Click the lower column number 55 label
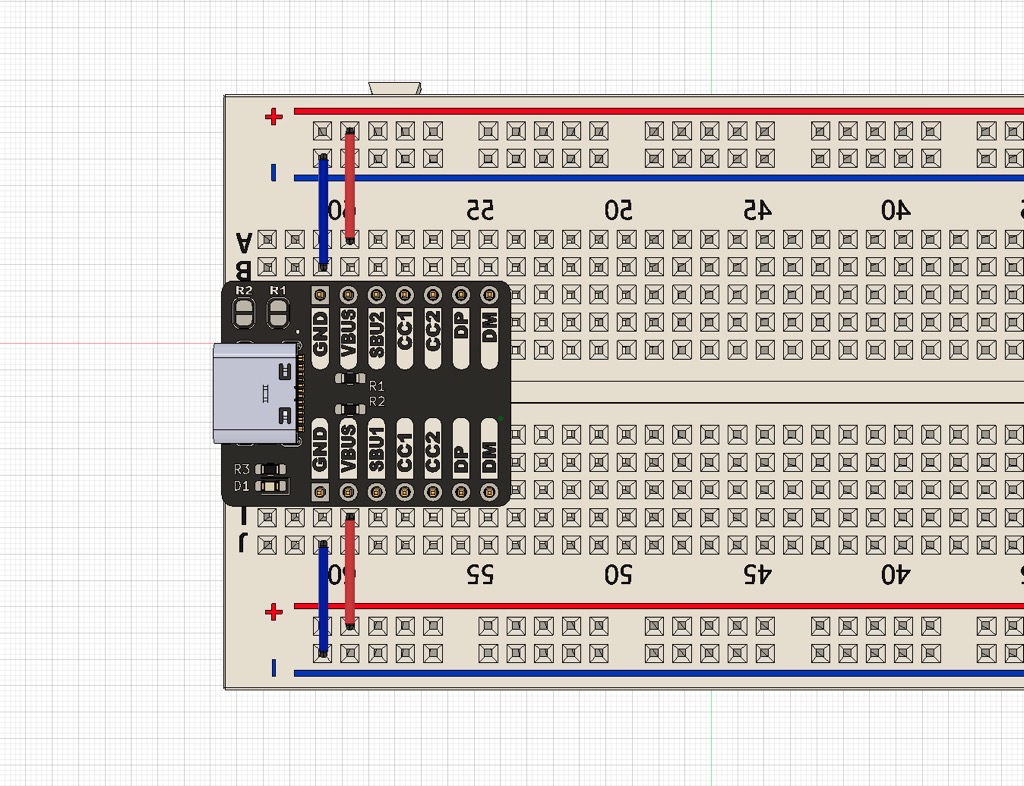This screenshot has height=786, width=1024. pyautogui.click(x=481, y=574)
